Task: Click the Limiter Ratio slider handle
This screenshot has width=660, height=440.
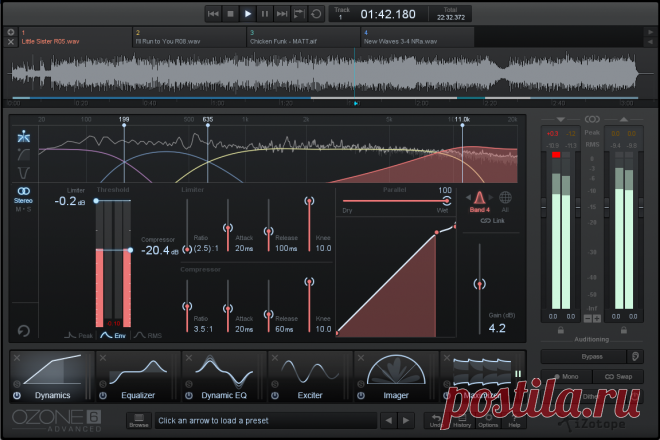Action: click(x=187, y=249)
